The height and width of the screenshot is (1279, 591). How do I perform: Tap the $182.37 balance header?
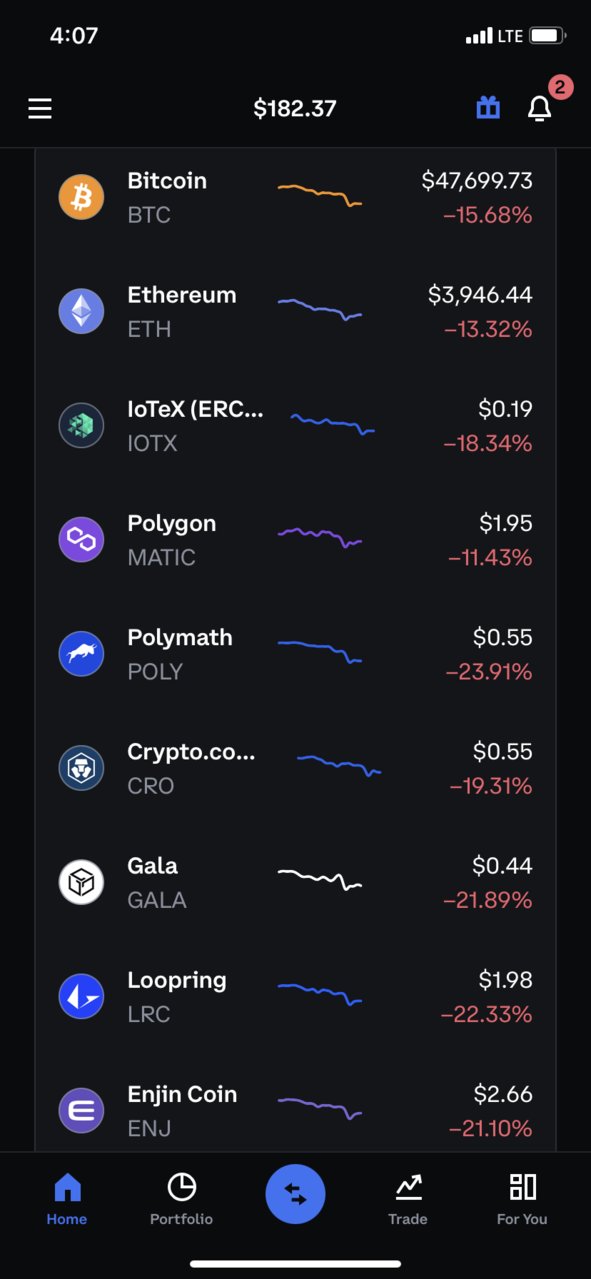tap(295, 108)
